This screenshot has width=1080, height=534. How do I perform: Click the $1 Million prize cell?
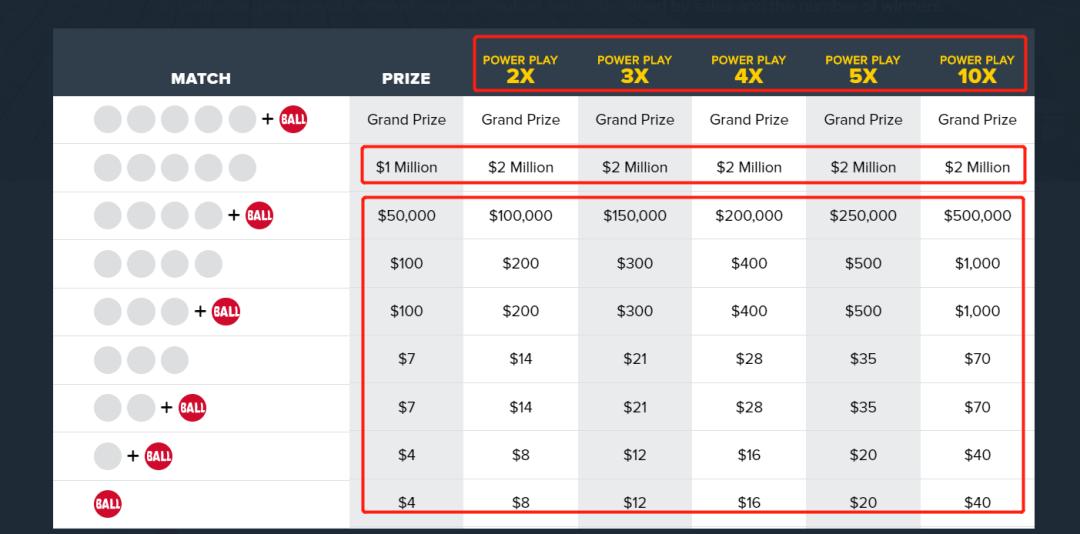click(406, 167)
